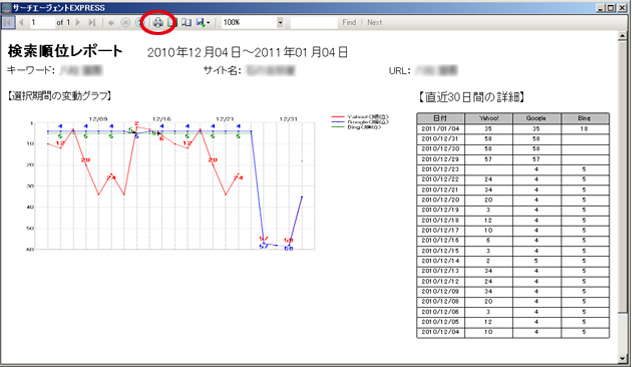Maximize the サーチエージェントEXPRESS window
The image size is (632, 367).
(611, 8)
